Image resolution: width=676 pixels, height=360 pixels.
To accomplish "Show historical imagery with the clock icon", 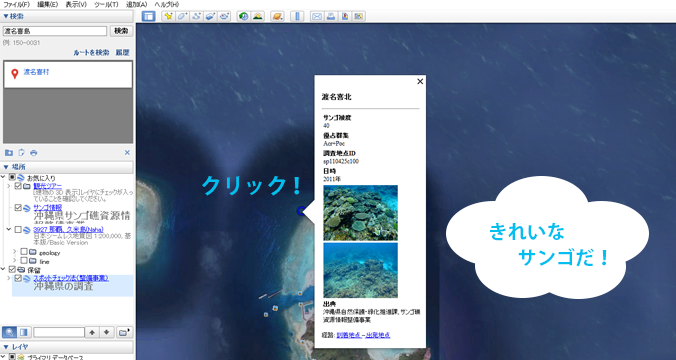I will [x=244, y=16].
